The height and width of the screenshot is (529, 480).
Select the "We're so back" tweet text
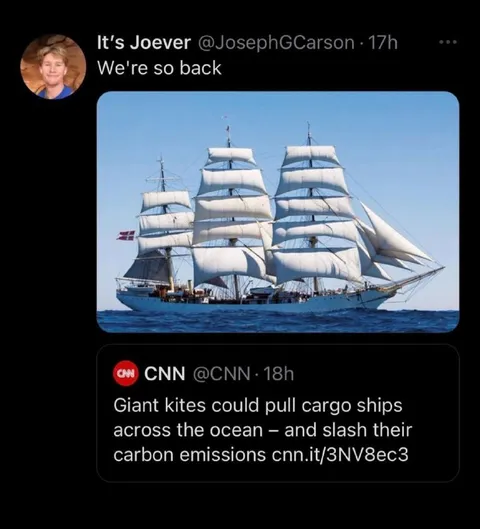[x=159, y=68]
